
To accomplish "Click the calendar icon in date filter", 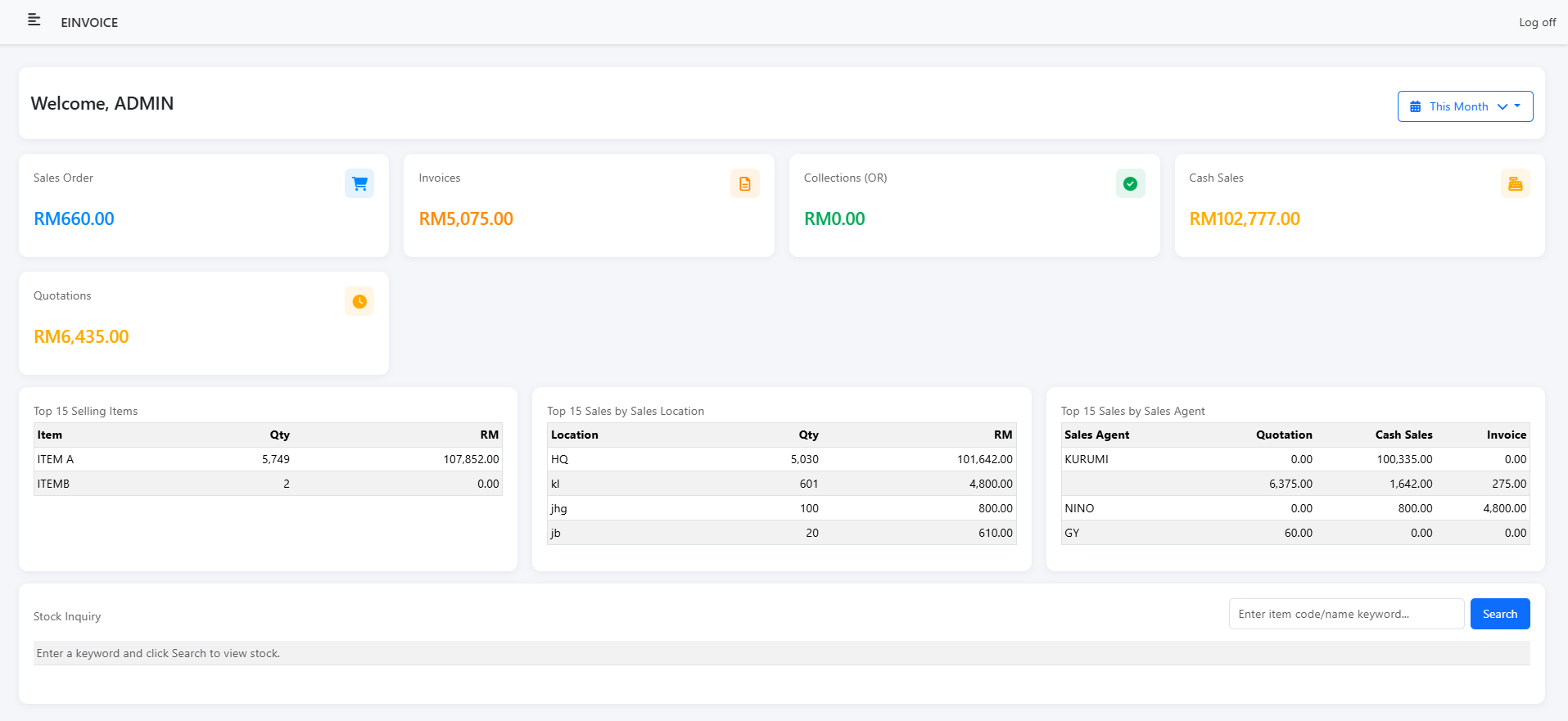I will pos(1415,106).
